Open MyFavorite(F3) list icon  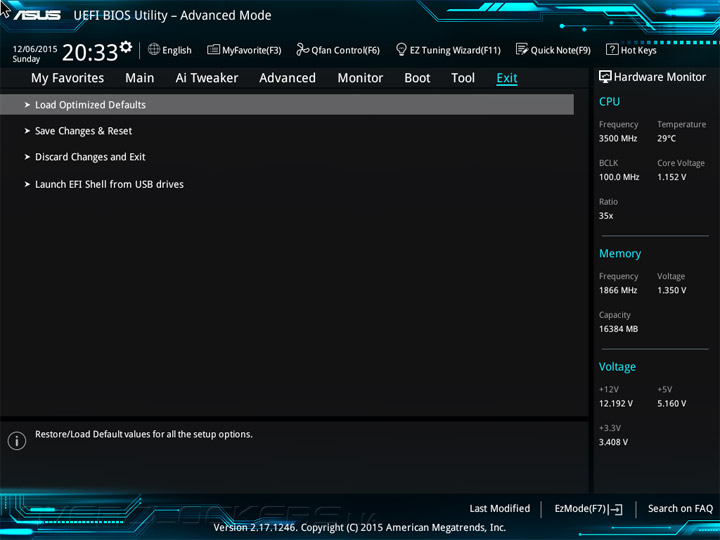pos(213,49)
